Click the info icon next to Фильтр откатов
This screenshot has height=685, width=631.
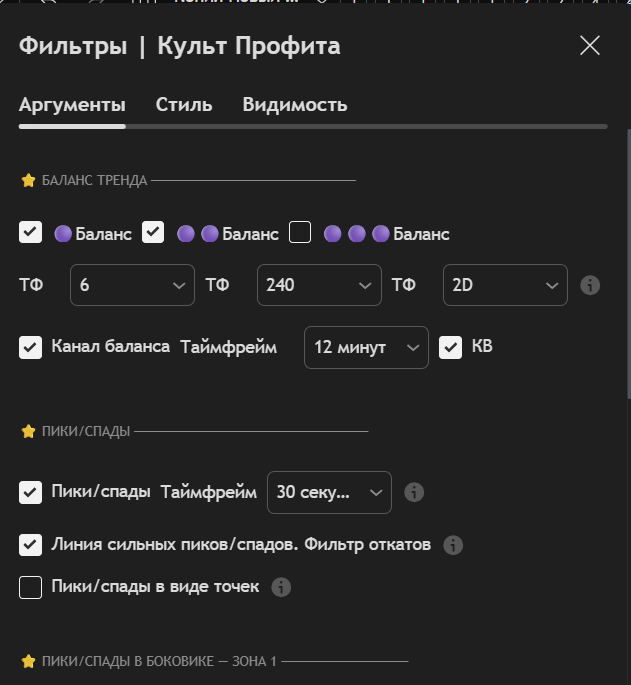tap(453, 545)
